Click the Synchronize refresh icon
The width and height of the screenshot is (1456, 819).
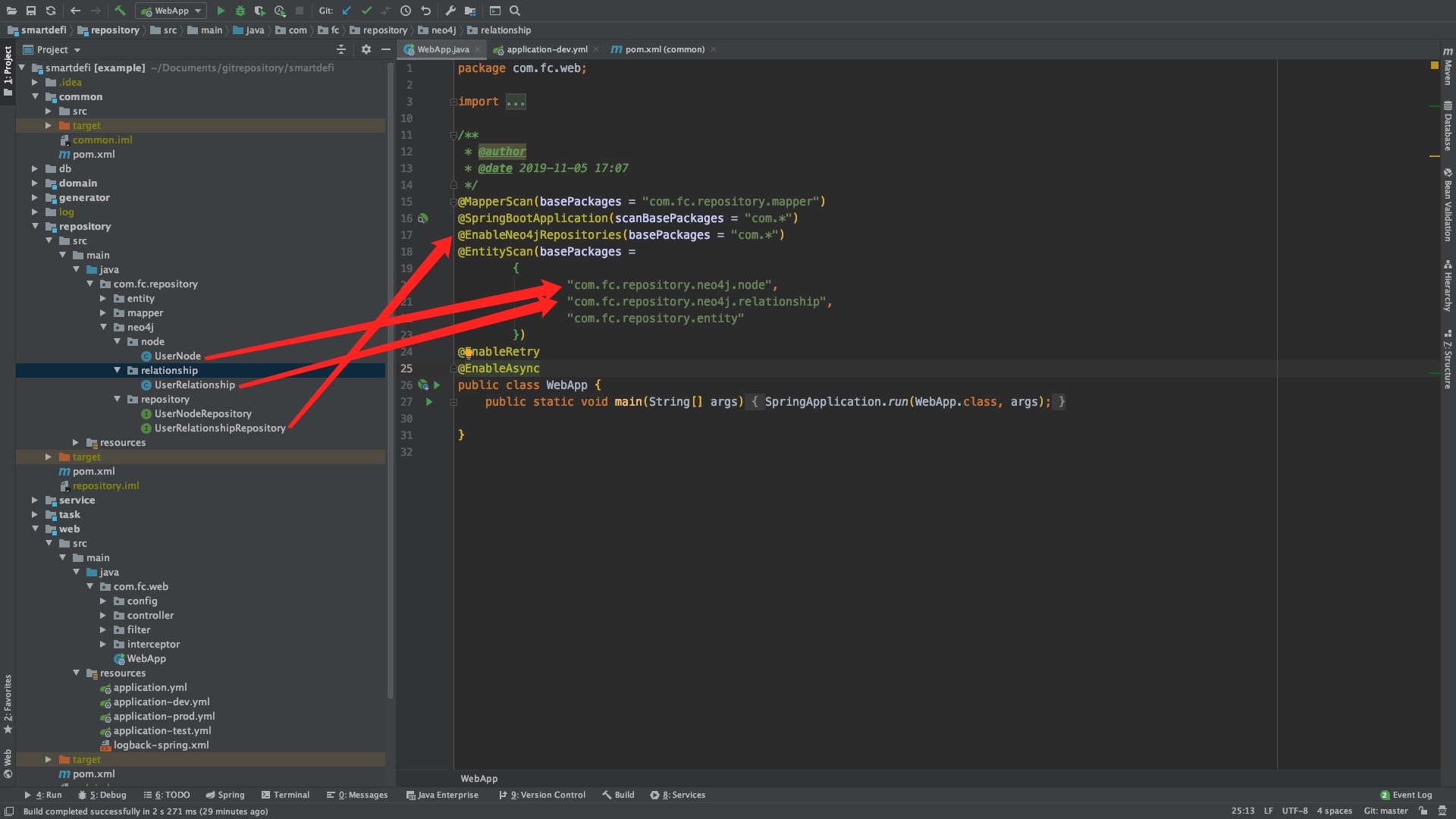pos(51,11)
